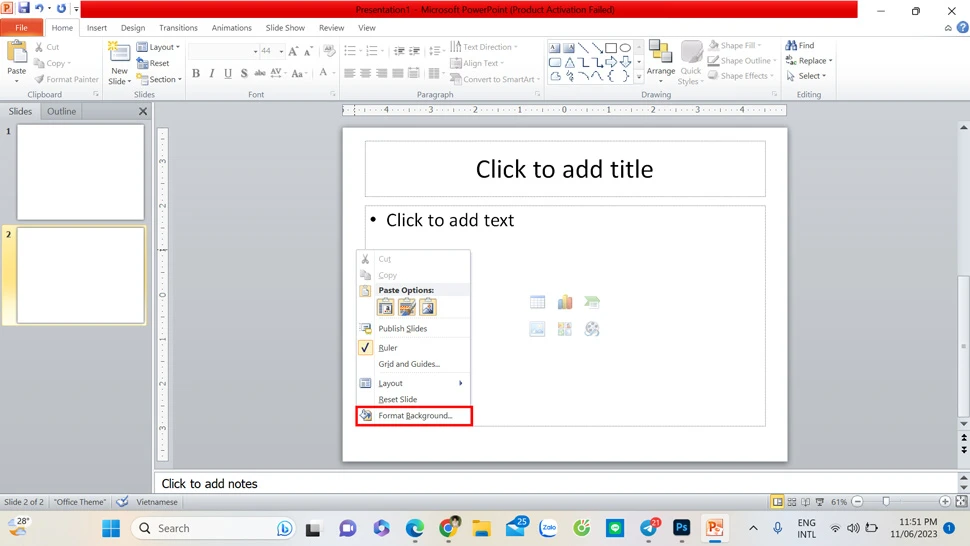Choose Publish Slides in context menu
This screenshot has width=970, height=546.
coord(414,328)
